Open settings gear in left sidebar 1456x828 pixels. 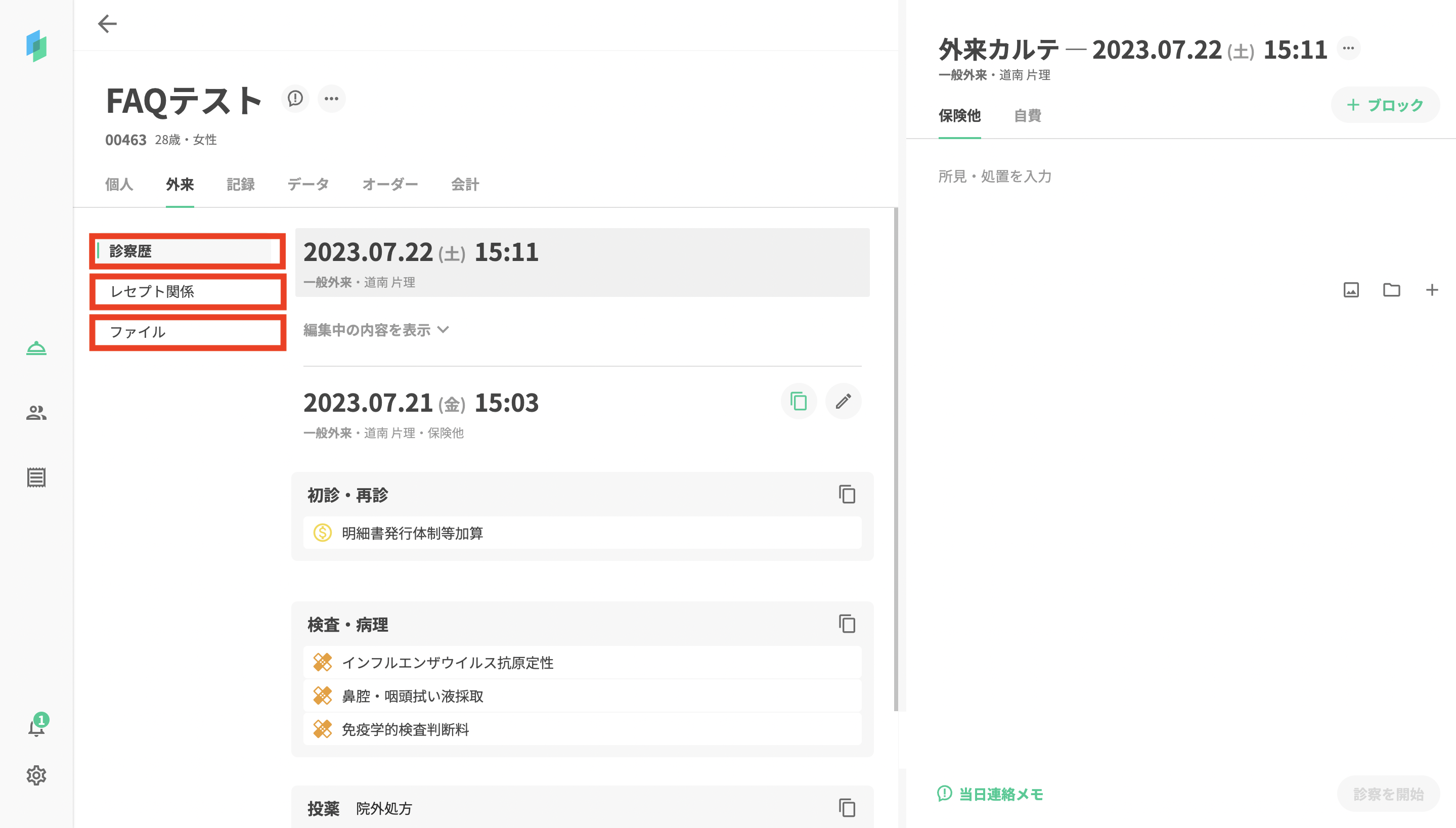point(36,775)
